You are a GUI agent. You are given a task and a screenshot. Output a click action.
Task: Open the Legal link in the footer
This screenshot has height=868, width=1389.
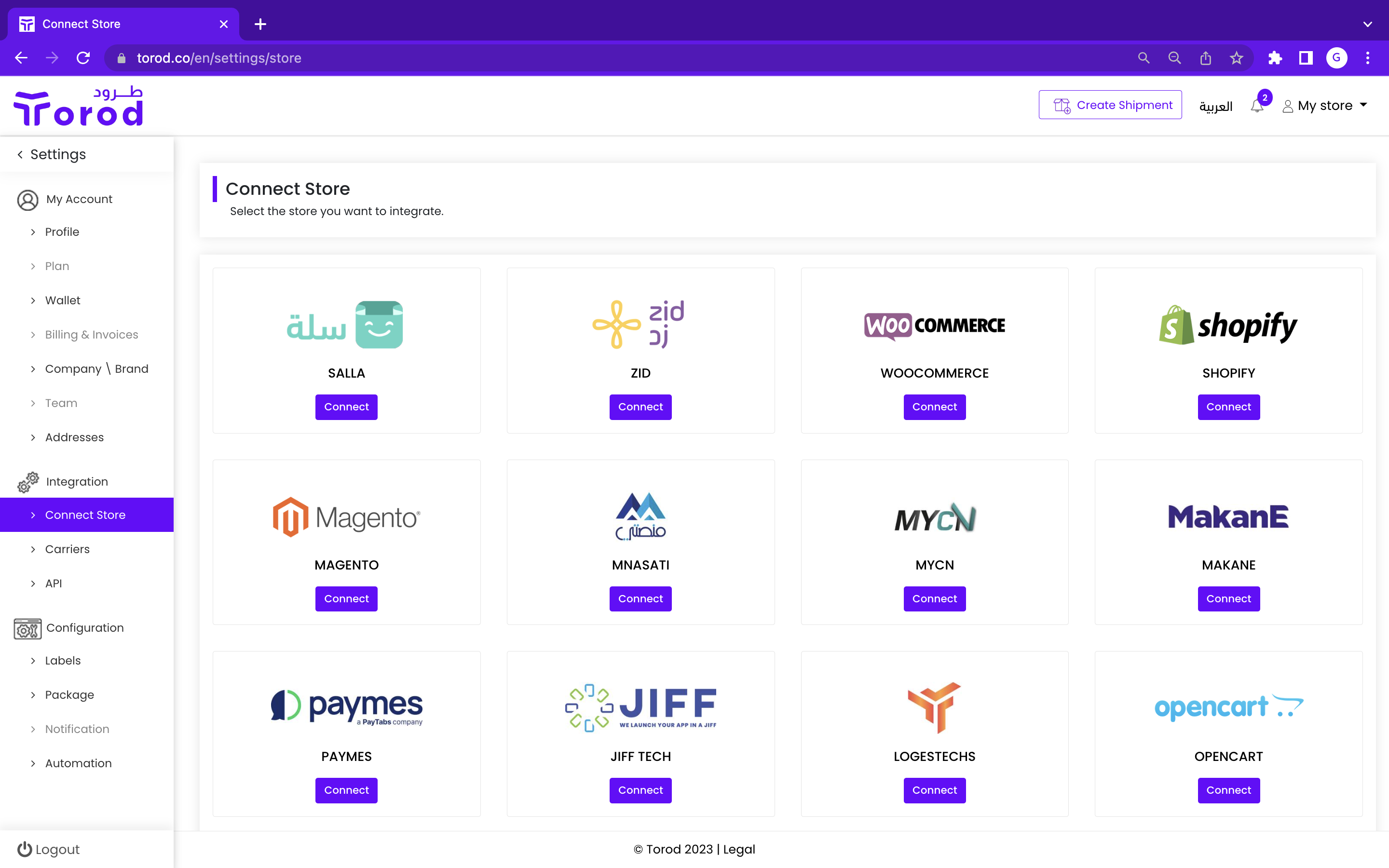(739, 850)
